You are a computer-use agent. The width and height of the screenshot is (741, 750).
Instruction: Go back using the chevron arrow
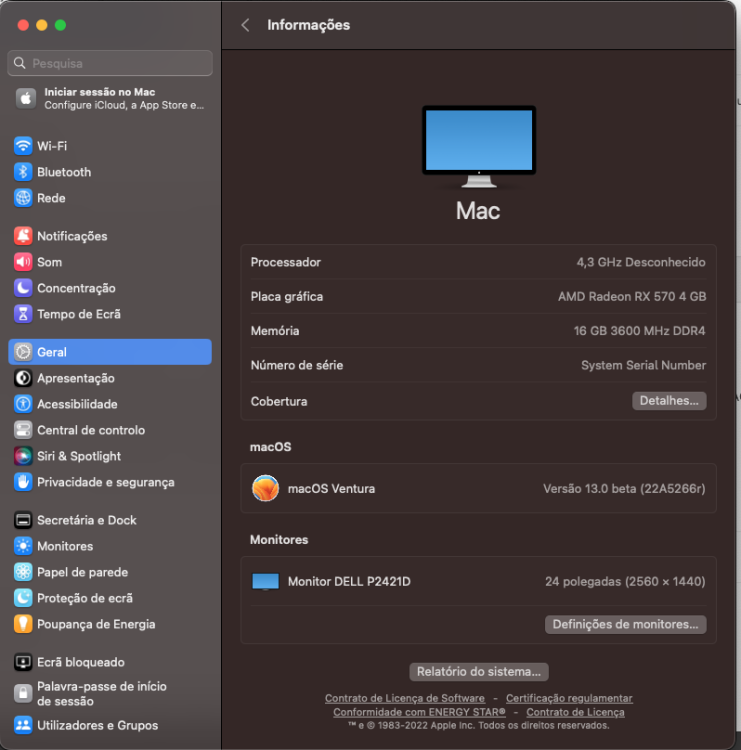tap(245, 25)
